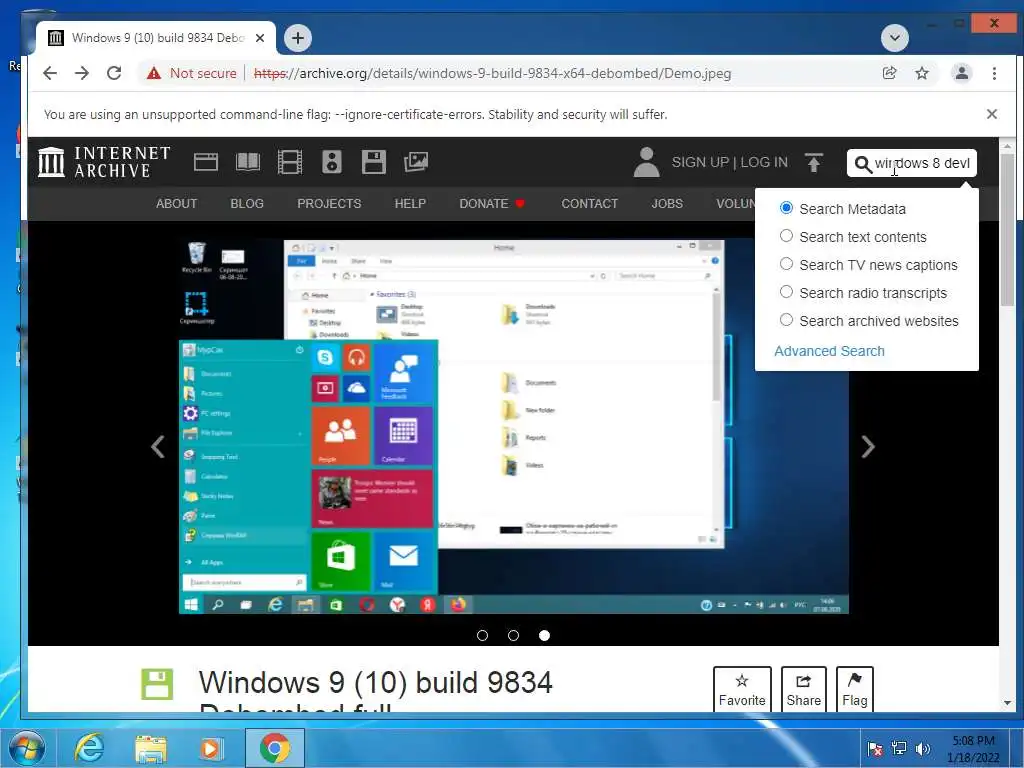Open Windows Explorer from the taskbar
The height and width of the screenshot is (768, 1024).
(x=151, y=748)
